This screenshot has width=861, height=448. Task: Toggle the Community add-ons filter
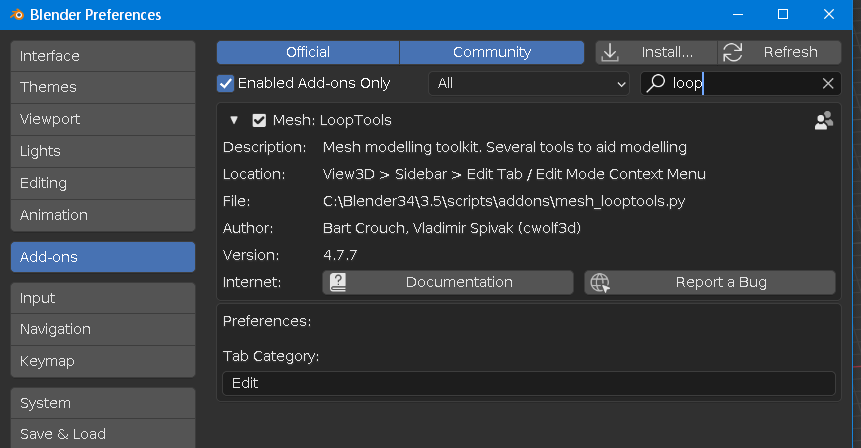click(x=491, y=52)
